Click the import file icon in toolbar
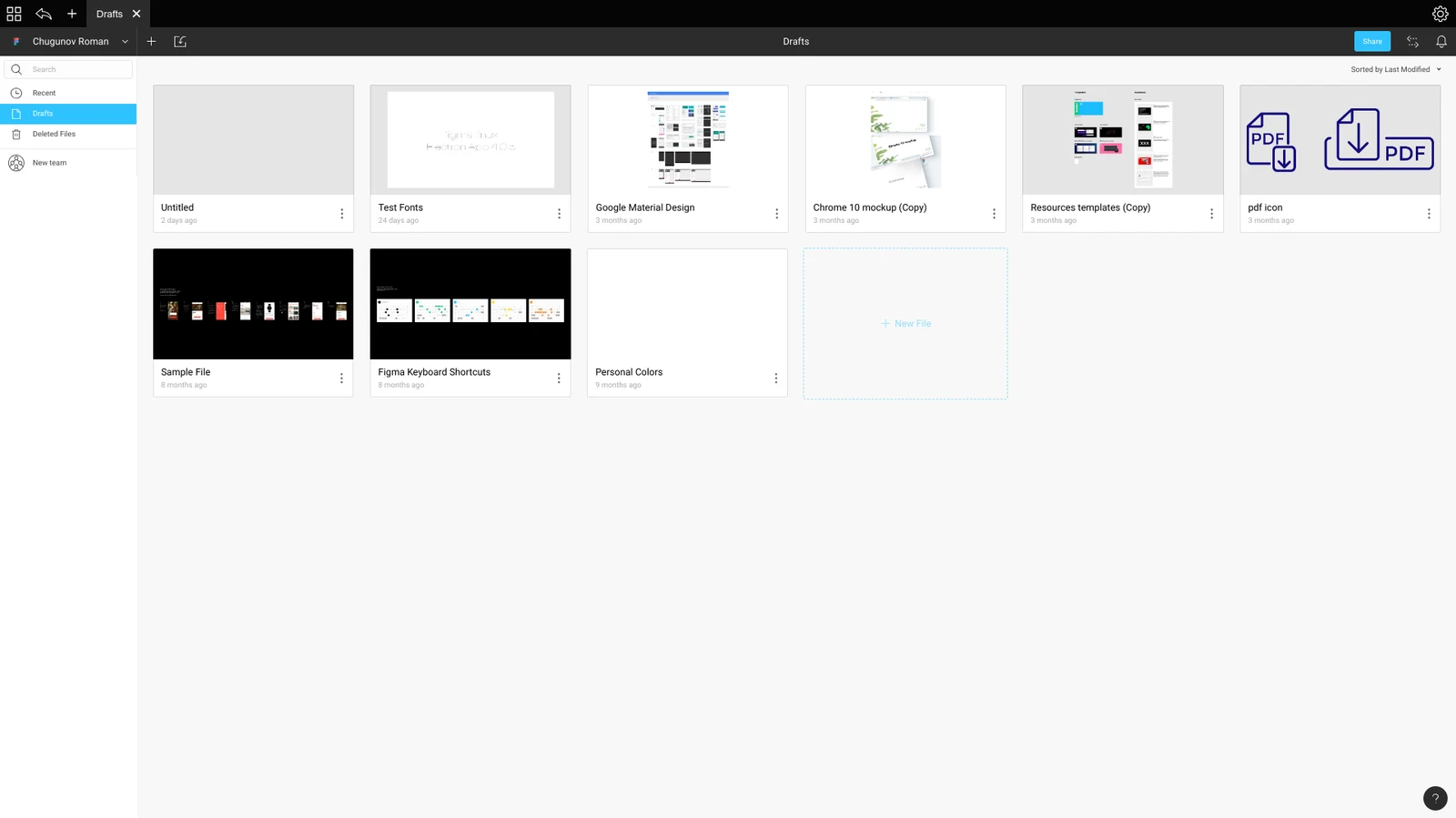This screenshot has width=1456, height=818. (x=180, y=42)
